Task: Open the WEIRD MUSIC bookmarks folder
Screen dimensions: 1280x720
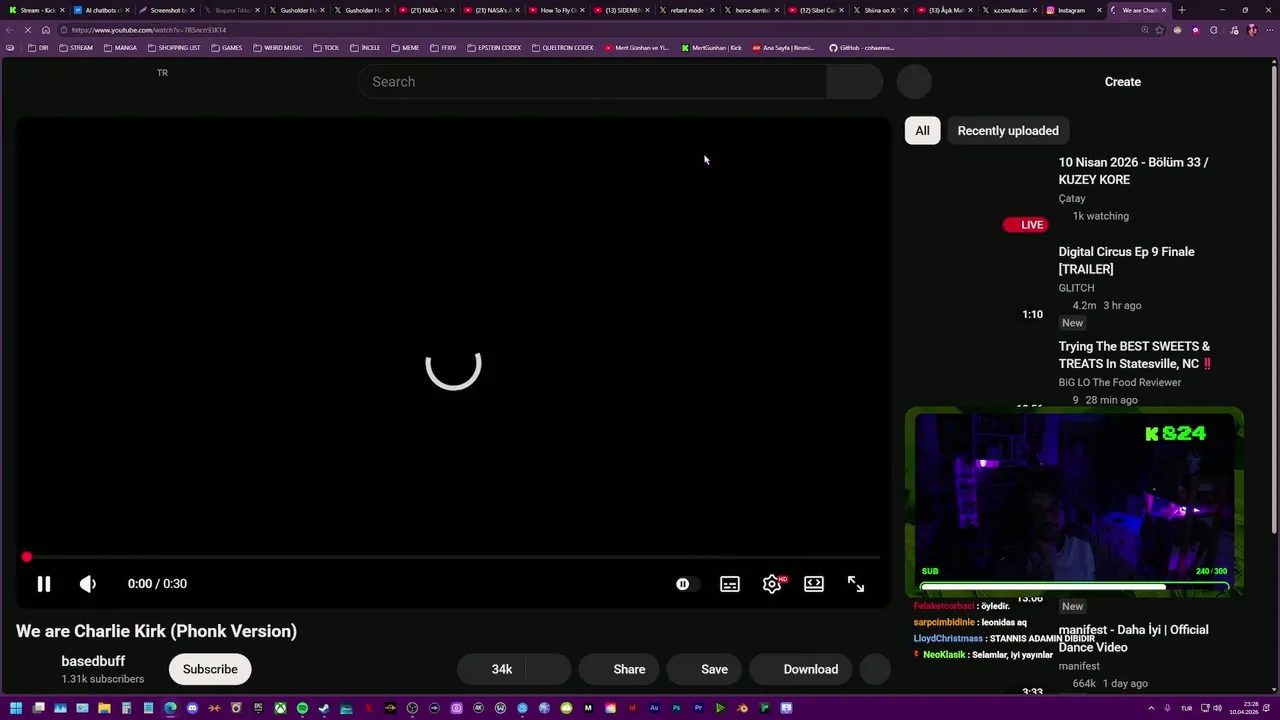Action: [x=277, y=48]
